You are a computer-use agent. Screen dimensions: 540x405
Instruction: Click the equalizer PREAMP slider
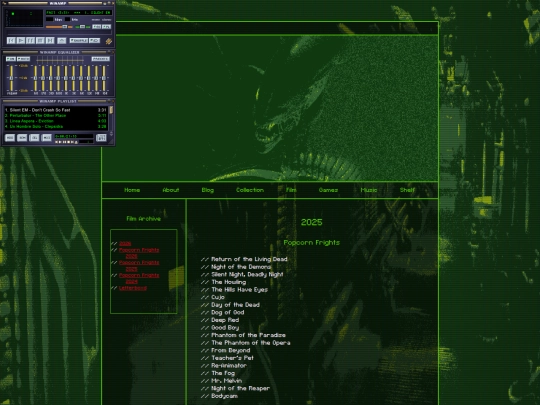[11, 78]
